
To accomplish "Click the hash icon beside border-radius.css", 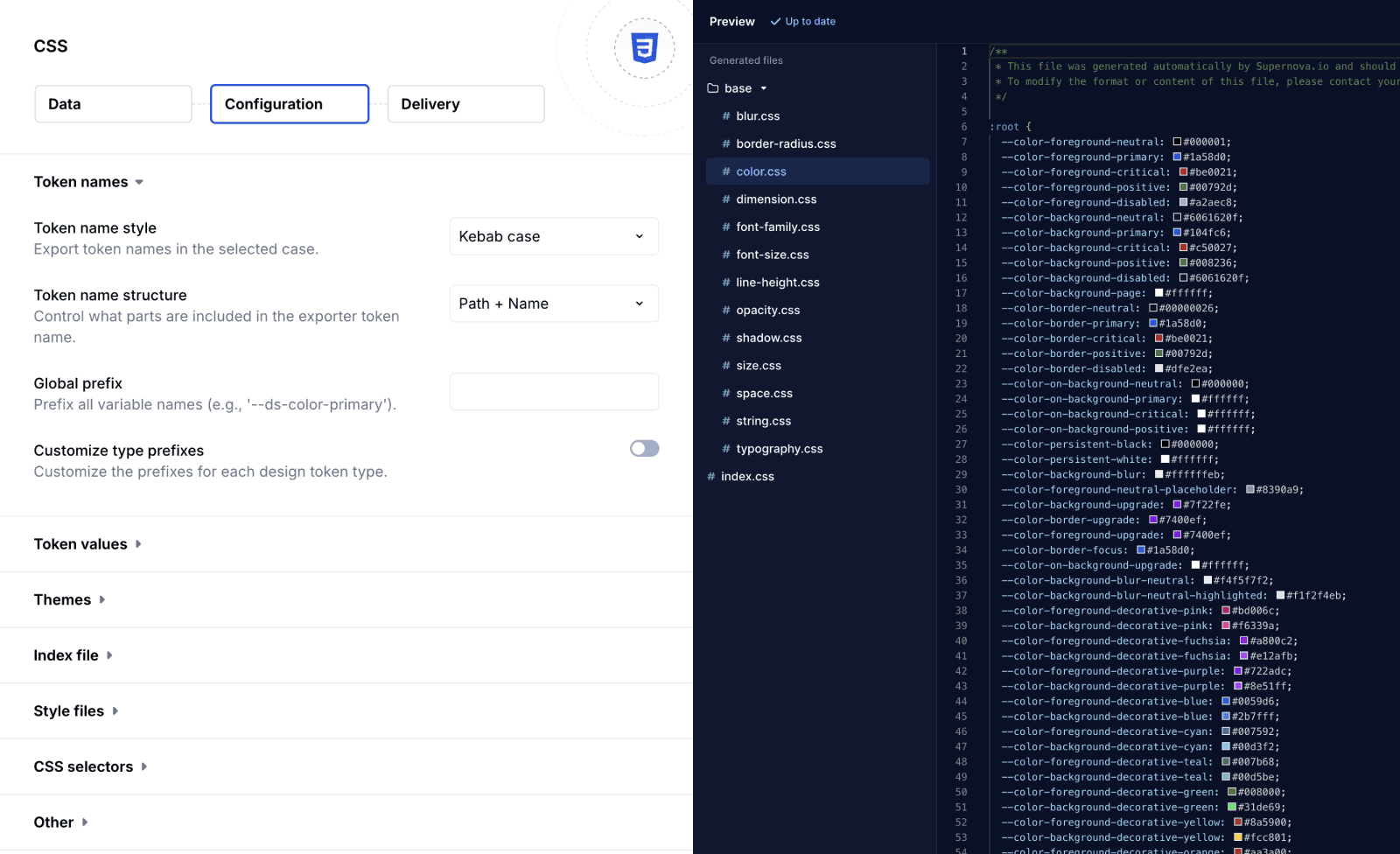I will (726, 144).
